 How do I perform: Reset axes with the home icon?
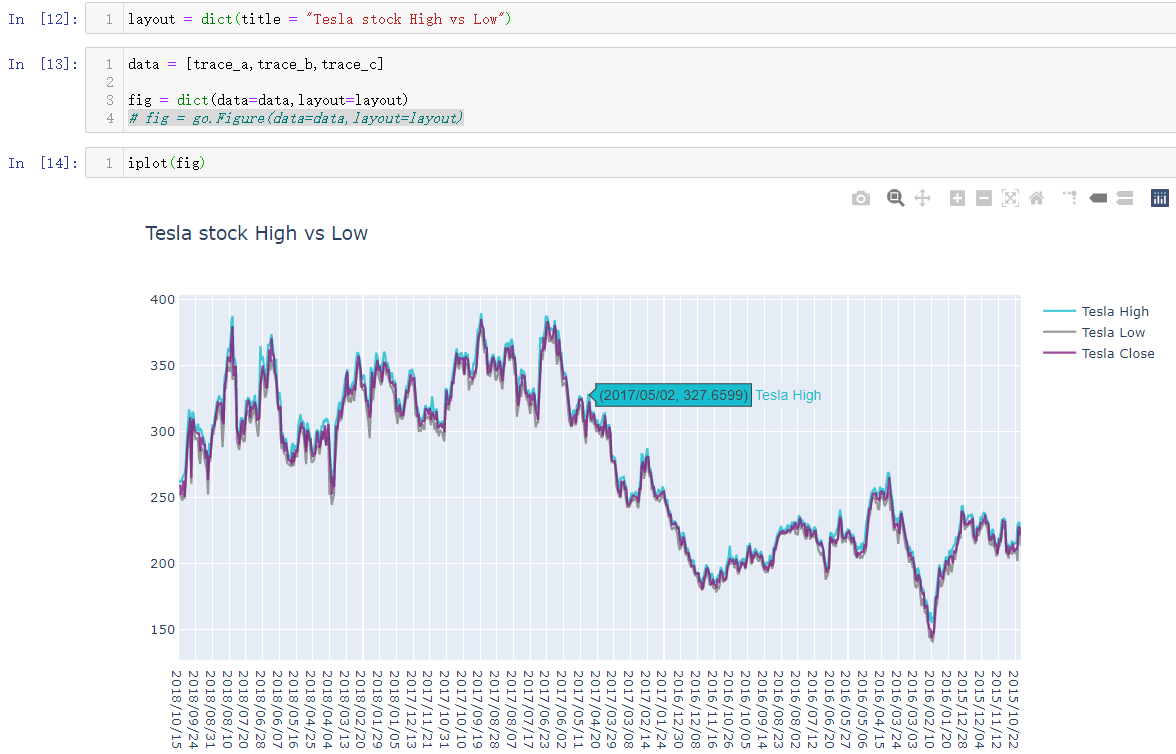1036,198
